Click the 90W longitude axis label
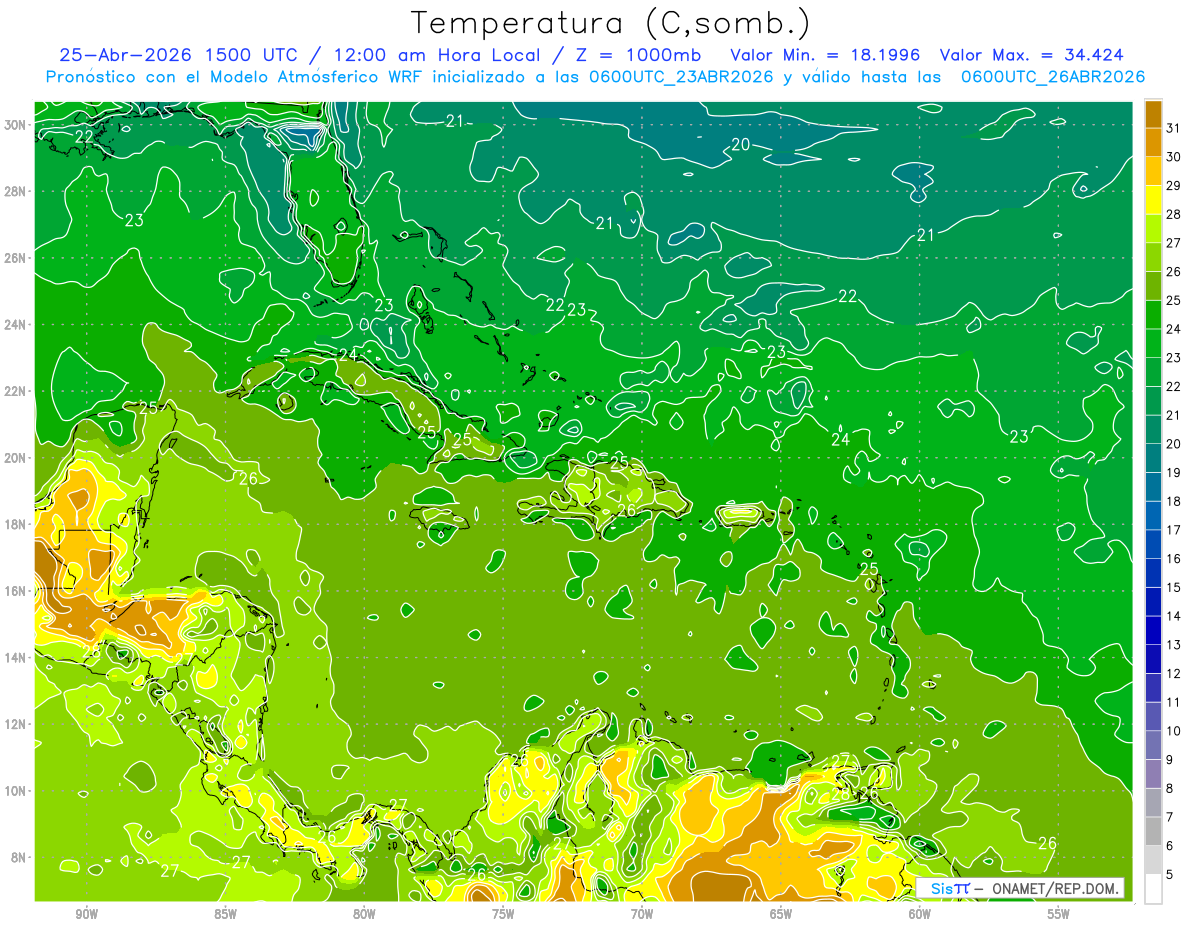1200x927 pixels. [x=86, y=914]
